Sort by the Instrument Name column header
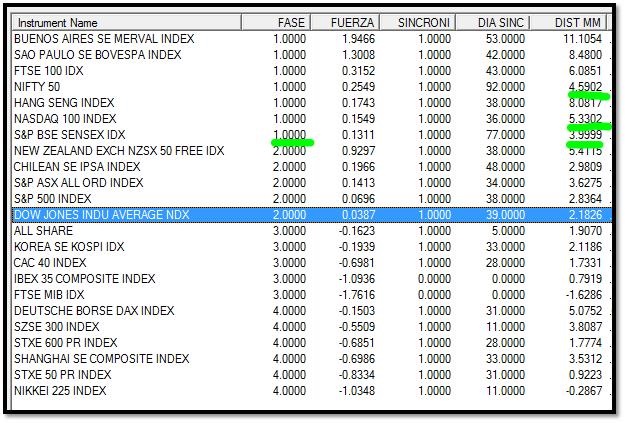This screenshot has height=423, width=625. point(126,22)
